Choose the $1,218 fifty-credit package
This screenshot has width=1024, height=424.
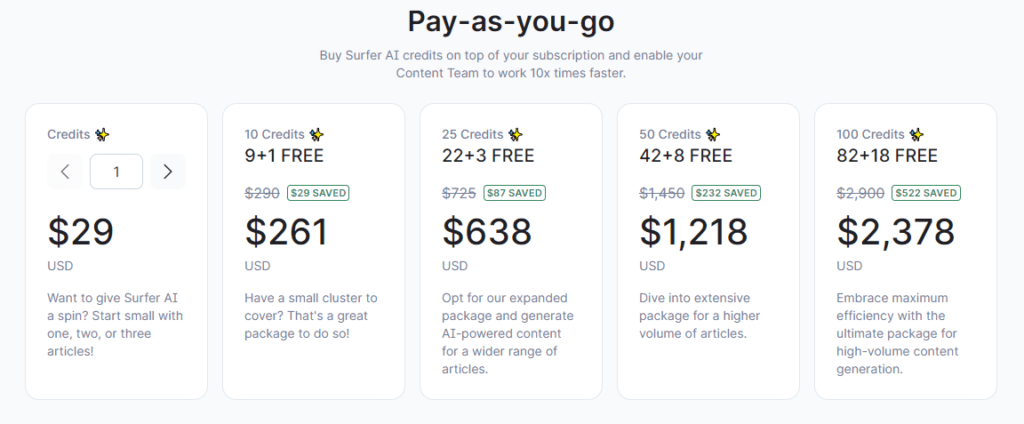[x=708, y=251]
